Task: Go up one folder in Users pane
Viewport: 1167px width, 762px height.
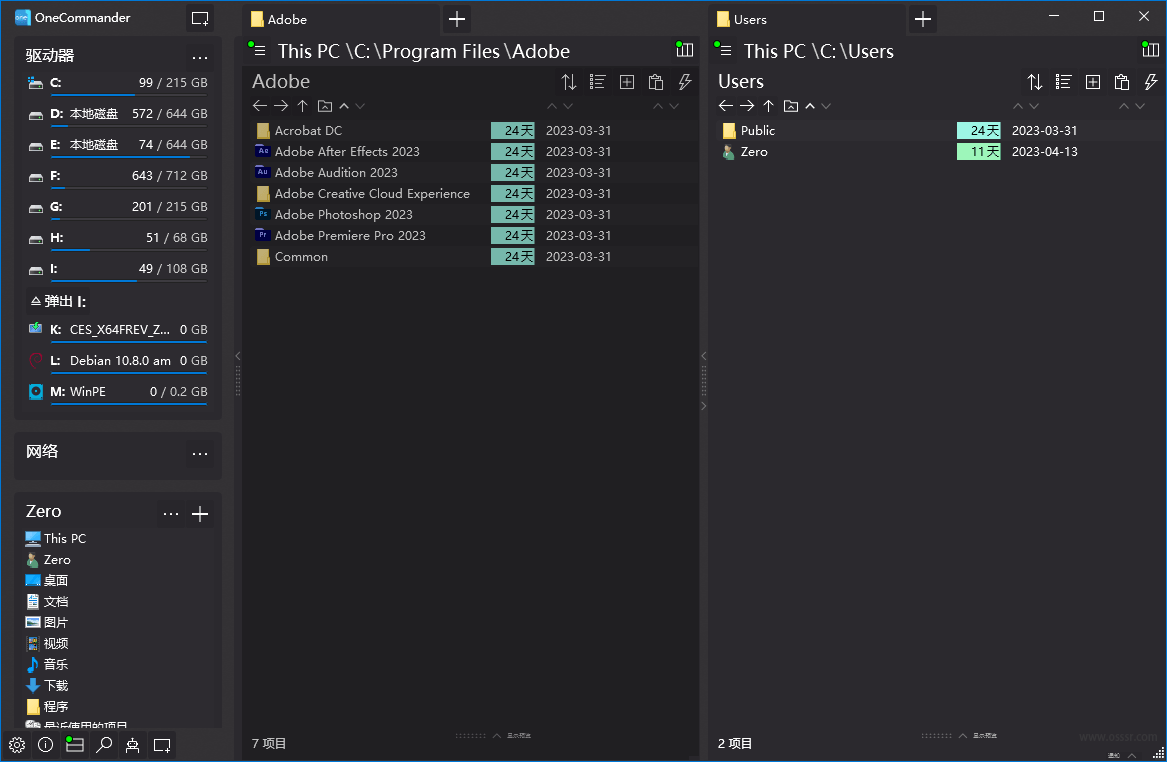Action: (x=768, y=106)
